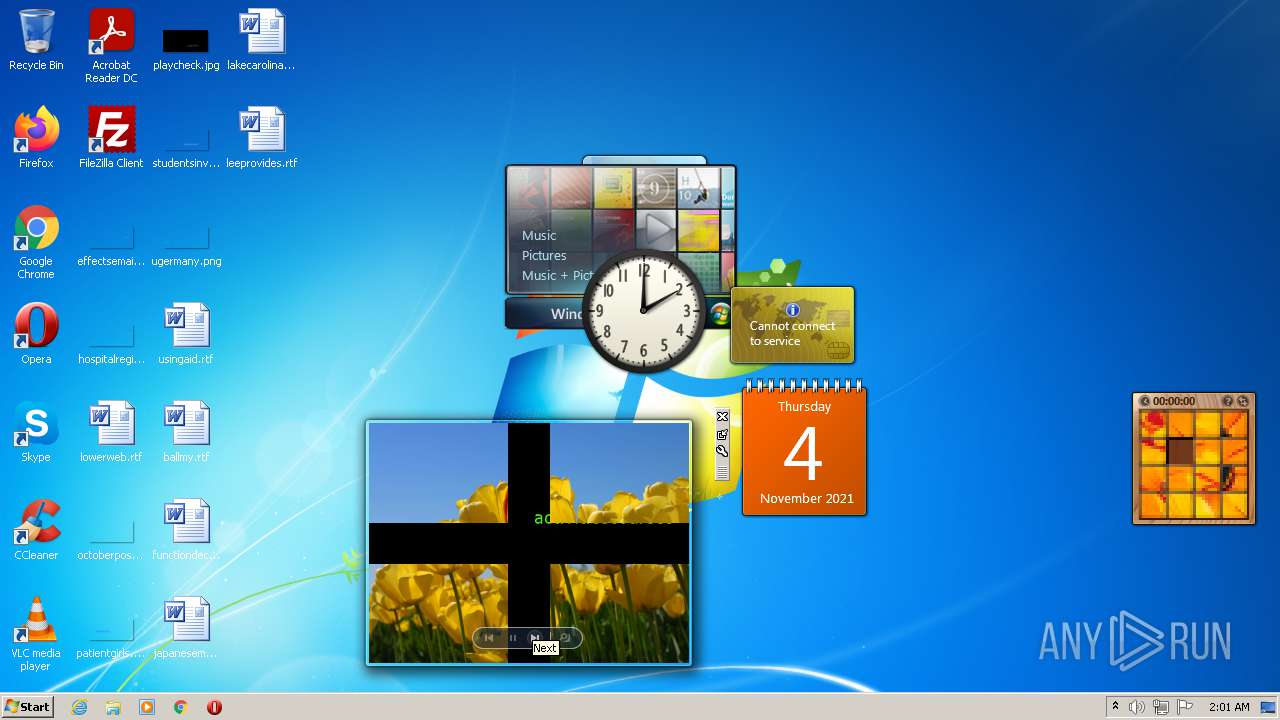This screenshot has width=1280, height=720.
Task: Open slide show gadget options wrench
Action: (722, 451)
